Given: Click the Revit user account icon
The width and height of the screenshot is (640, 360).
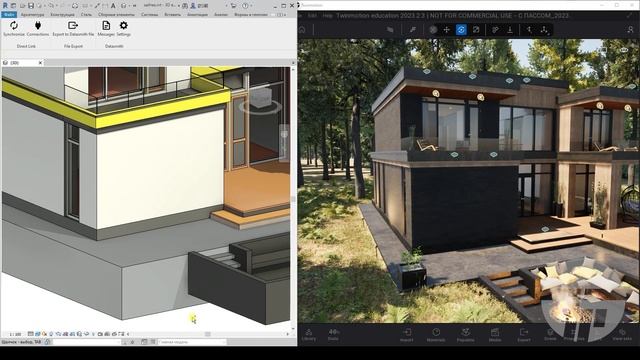Looking at the screenshot, I should [x=193, y=6].
